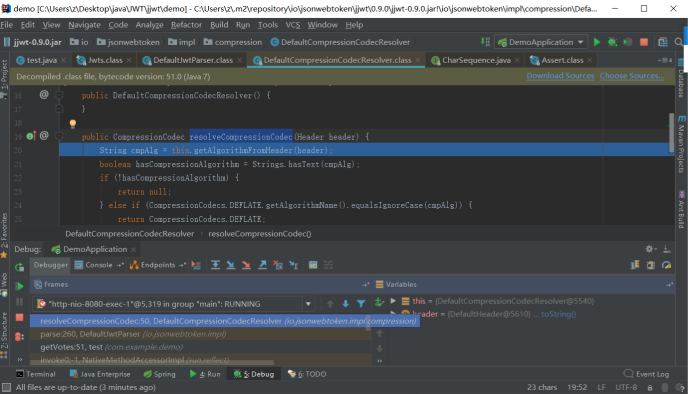The width and height of the screenshot is (688, 394).
Task: Click the jsonwebtoken breadcrumb in the navigation bar
Action: 129,42
